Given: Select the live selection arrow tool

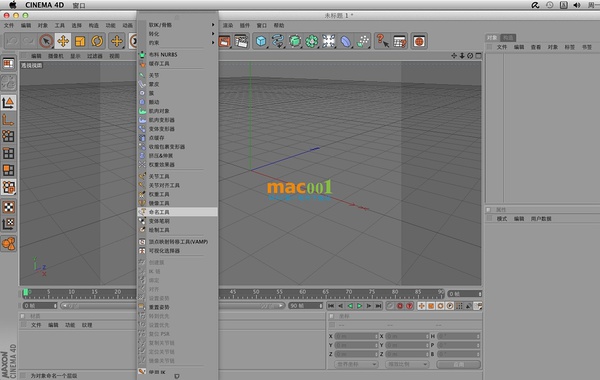Looking at the screenshot, I should coord(46,41).
